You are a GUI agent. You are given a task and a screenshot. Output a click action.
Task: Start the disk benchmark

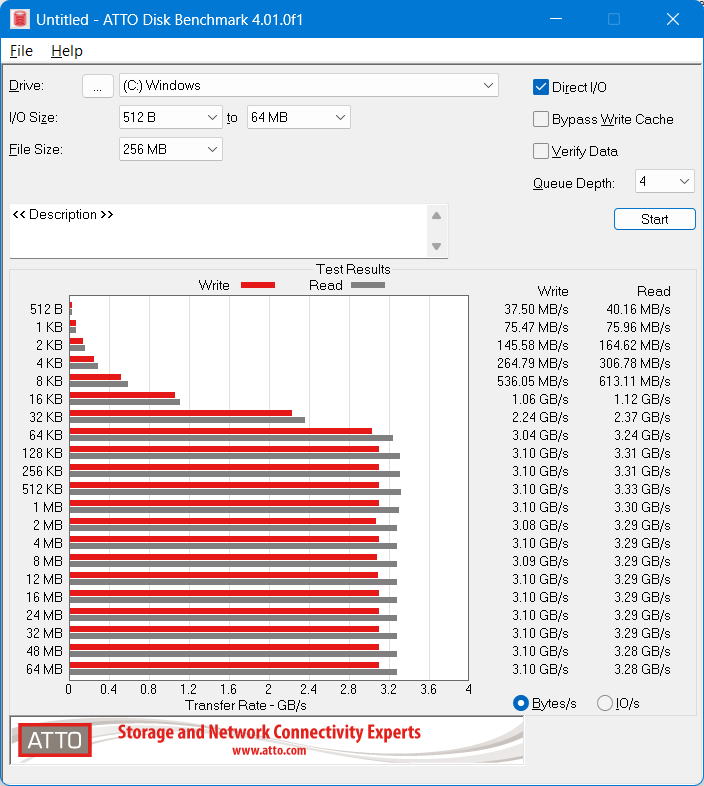point(654,219)
